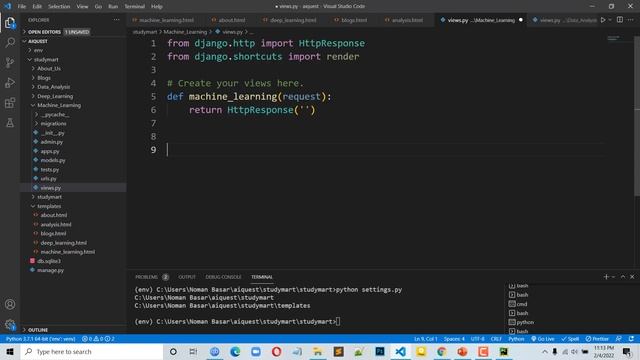Open the Terminal menu
Image resolution: width=640 pixels, height=360 pixels.
click(x=135, y=6)
